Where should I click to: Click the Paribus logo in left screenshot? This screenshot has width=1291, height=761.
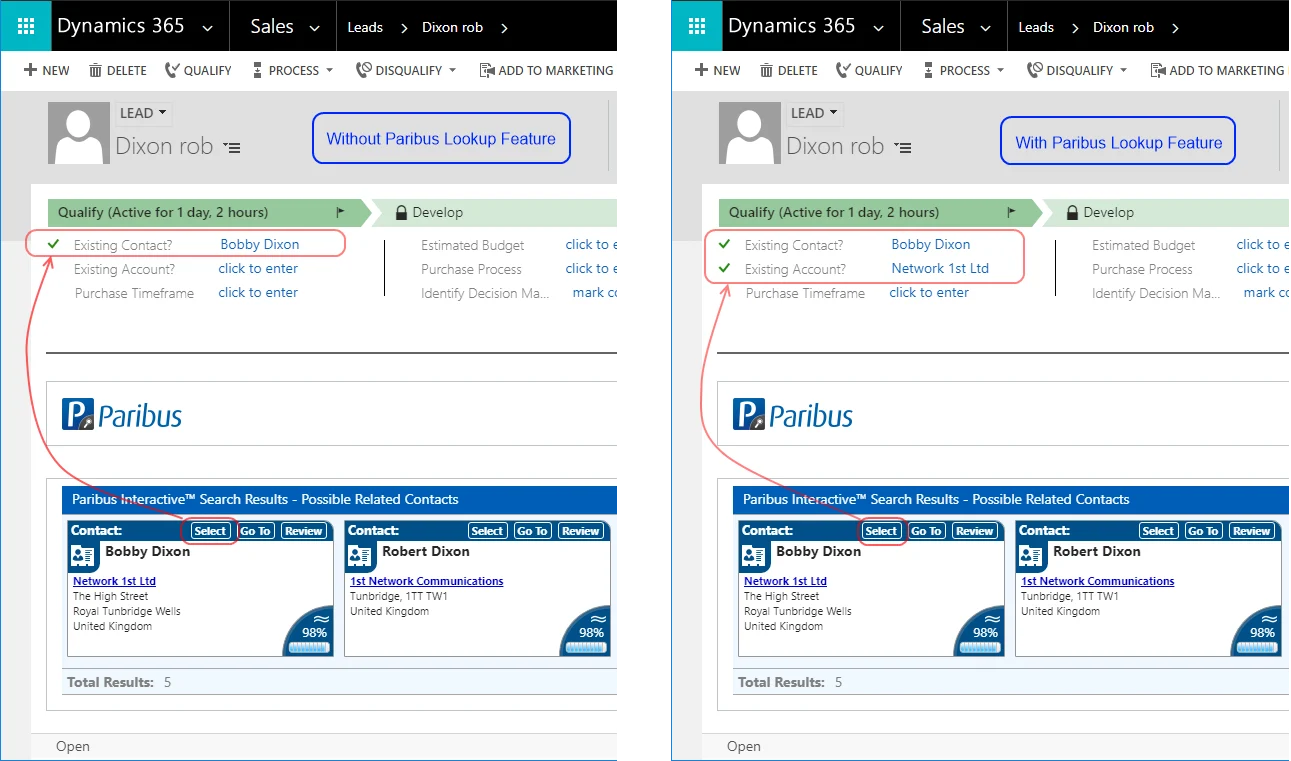click(x=122, y=414)
